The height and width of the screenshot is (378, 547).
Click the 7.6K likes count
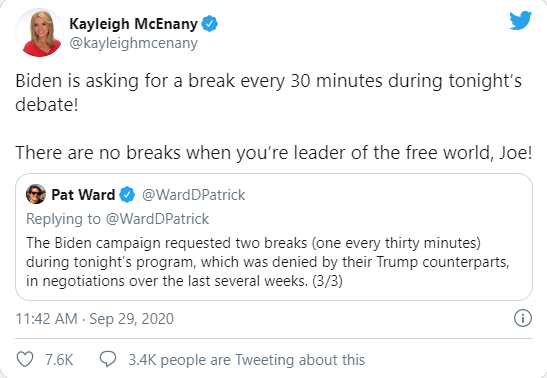coord(59,360)
